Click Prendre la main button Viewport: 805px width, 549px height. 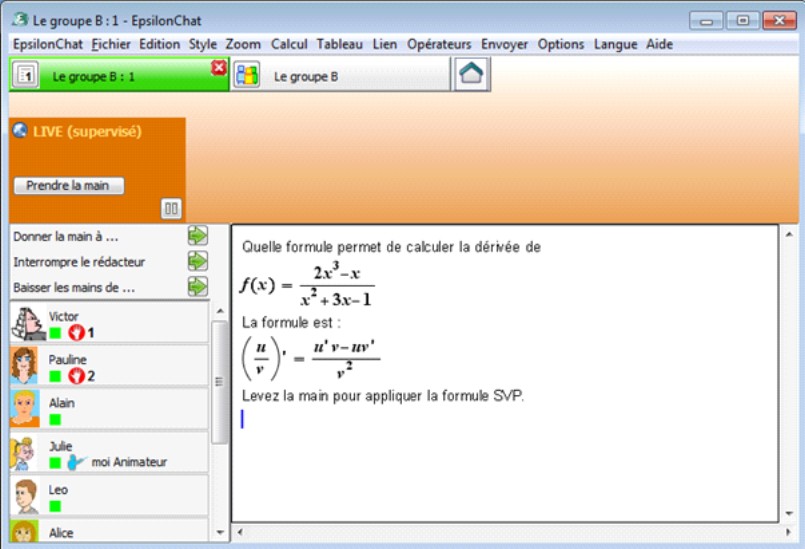tap(69, 185)
